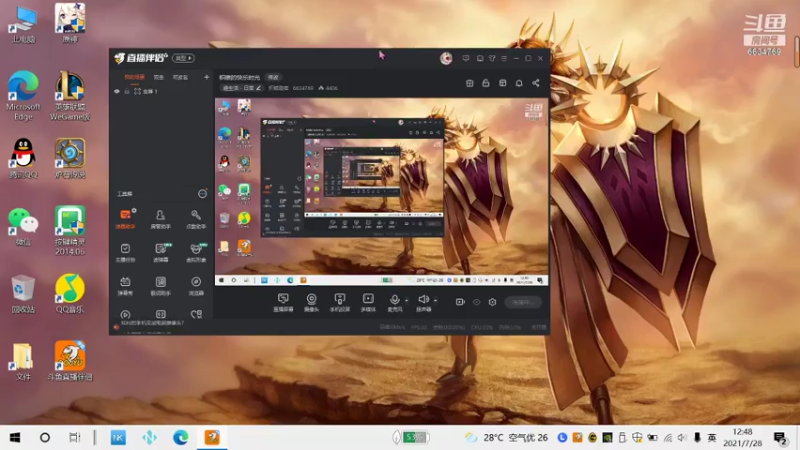Click the room number 6634769 text
This screenshot has height=450, width=800.
point(303,88)
